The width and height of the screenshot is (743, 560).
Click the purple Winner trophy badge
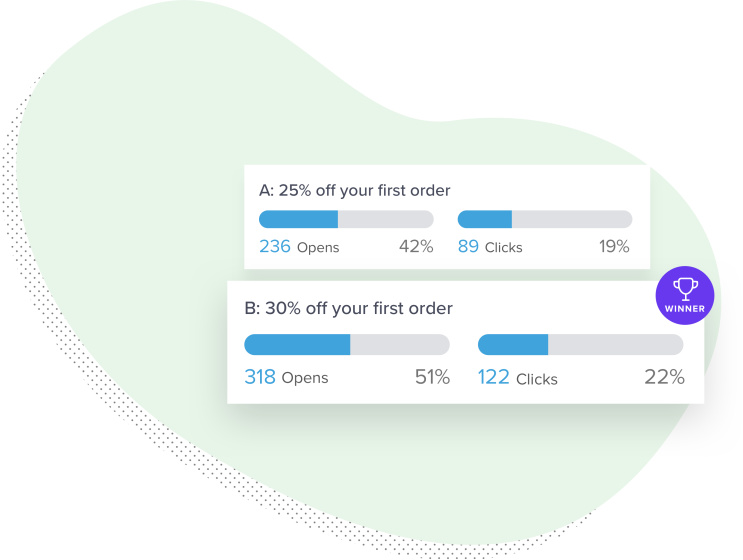(685, 295)
